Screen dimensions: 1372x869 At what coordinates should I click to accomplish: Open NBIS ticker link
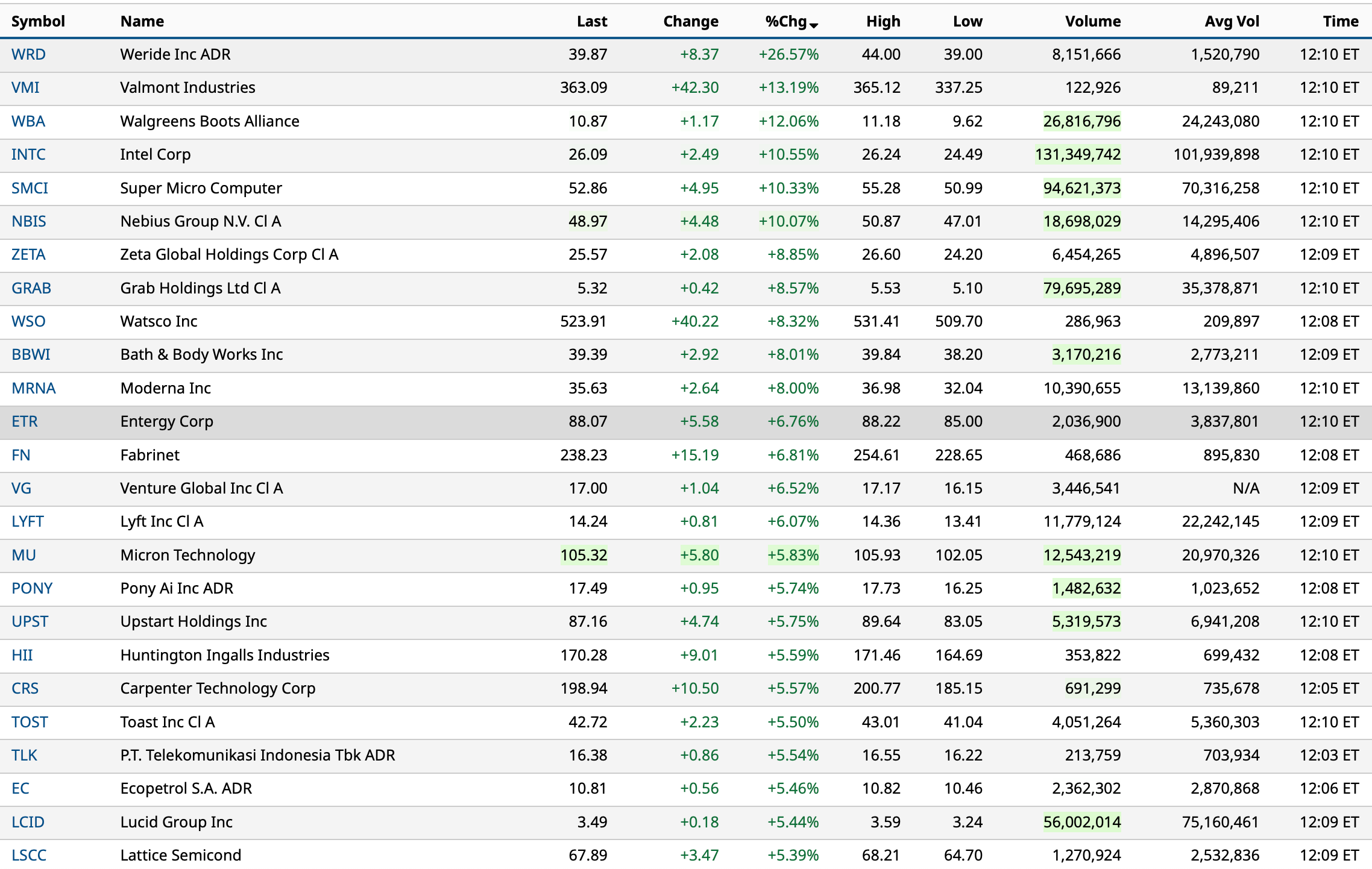29,221
